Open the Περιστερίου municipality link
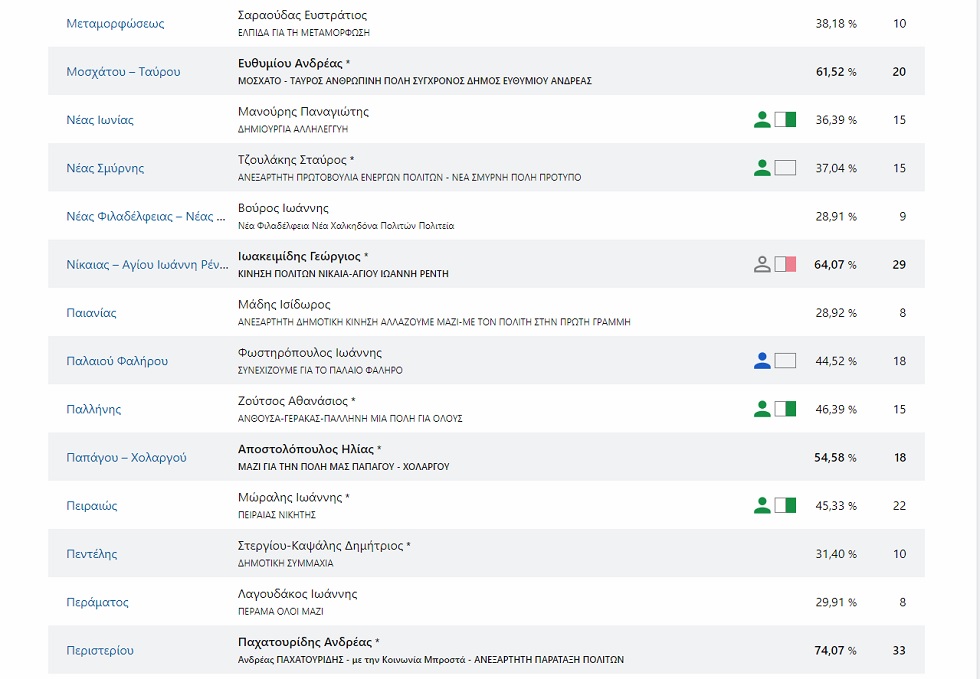This screenshot has width=980, height=679. tap(100, 650)
